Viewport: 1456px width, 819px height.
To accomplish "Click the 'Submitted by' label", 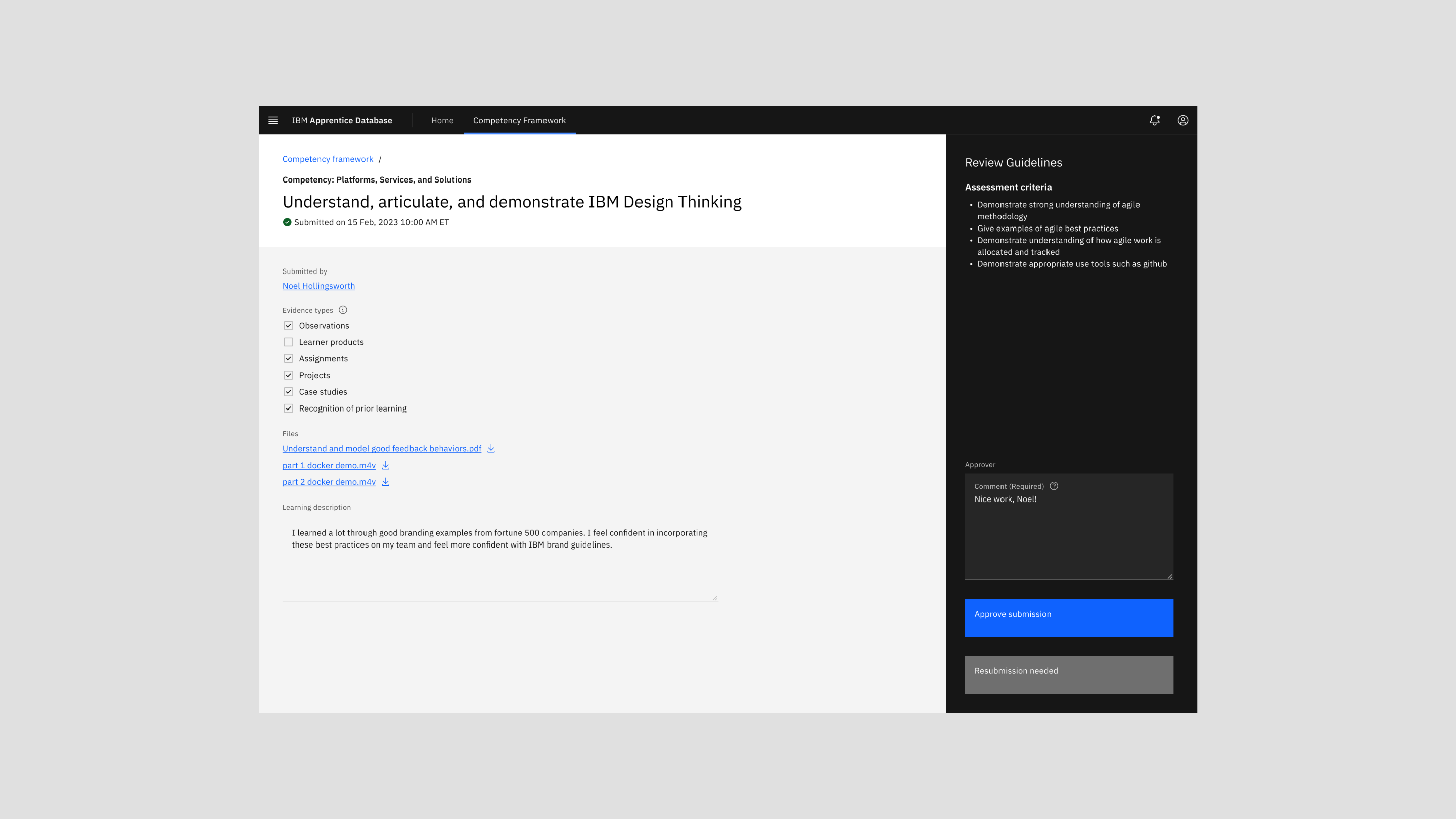I will coord(305,271).
